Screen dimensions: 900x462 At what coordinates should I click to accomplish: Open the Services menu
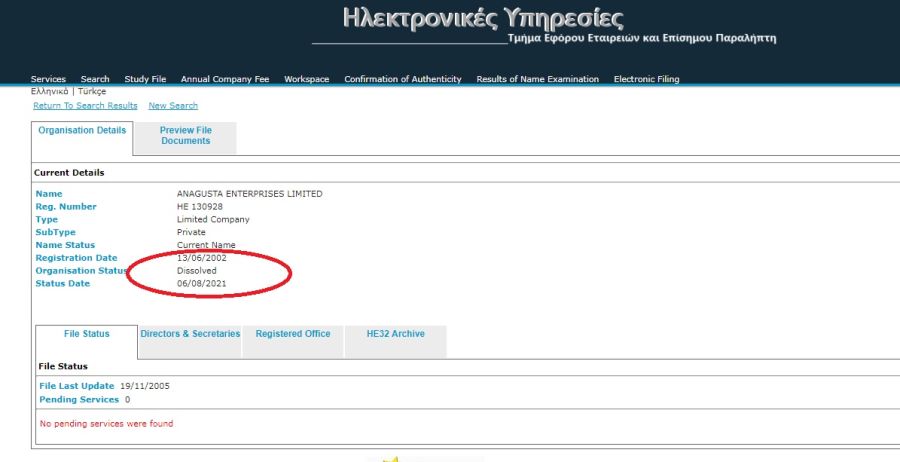(x=48, y=79)
